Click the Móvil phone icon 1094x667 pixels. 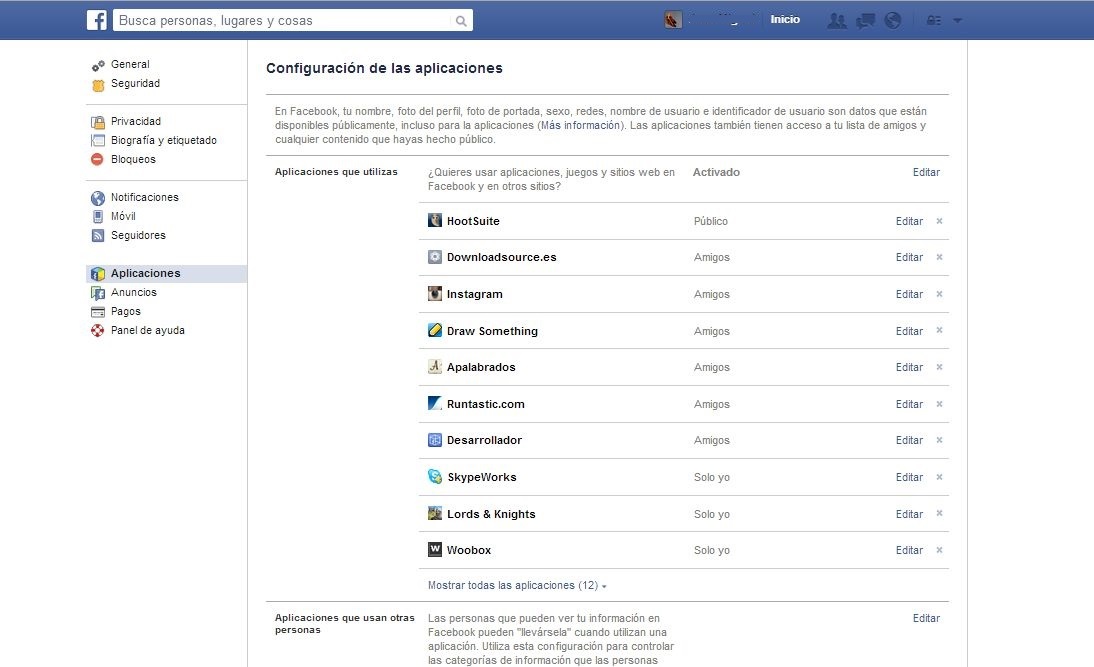point(98,216)
